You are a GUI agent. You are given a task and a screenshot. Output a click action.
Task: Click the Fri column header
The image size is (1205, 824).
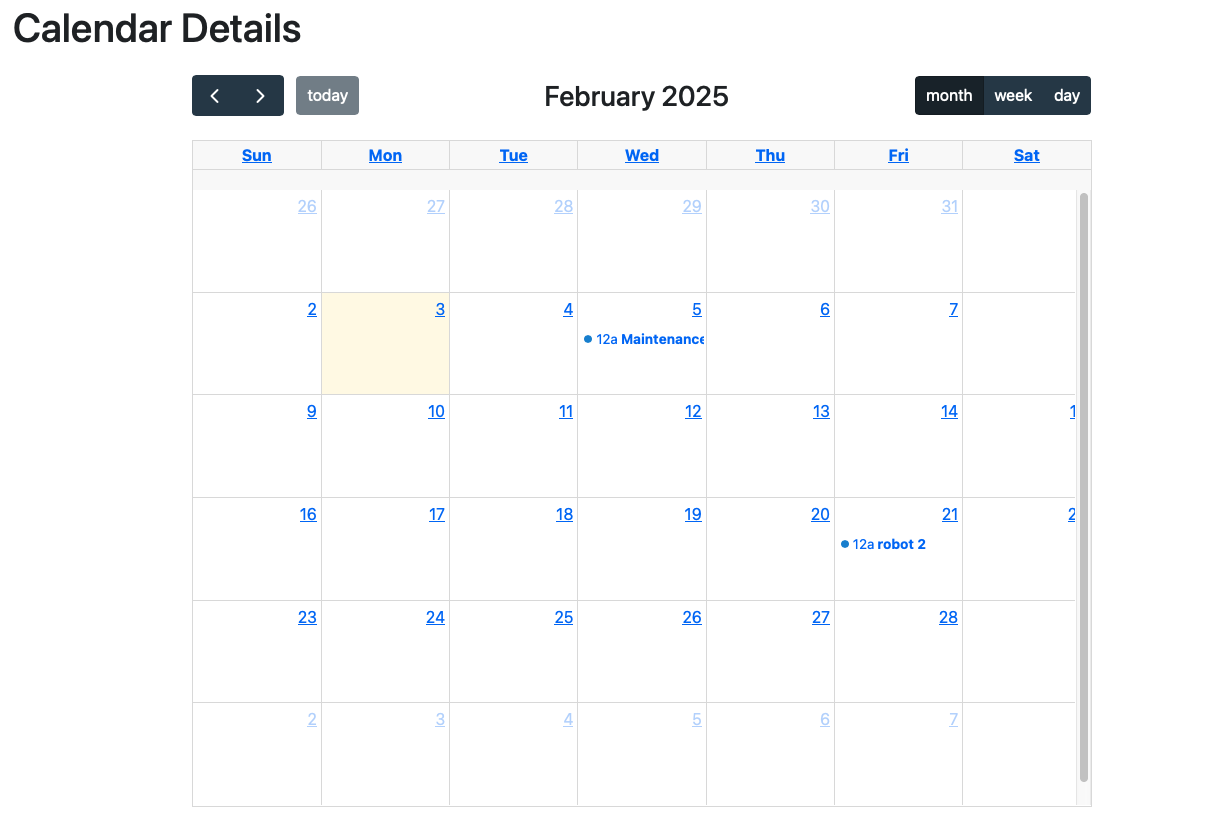(x=899, y=155)
